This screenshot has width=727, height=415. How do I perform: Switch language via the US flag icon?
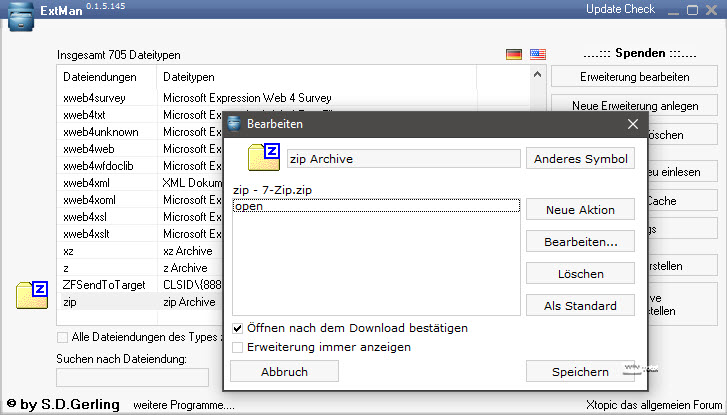(x=538, y=54)
